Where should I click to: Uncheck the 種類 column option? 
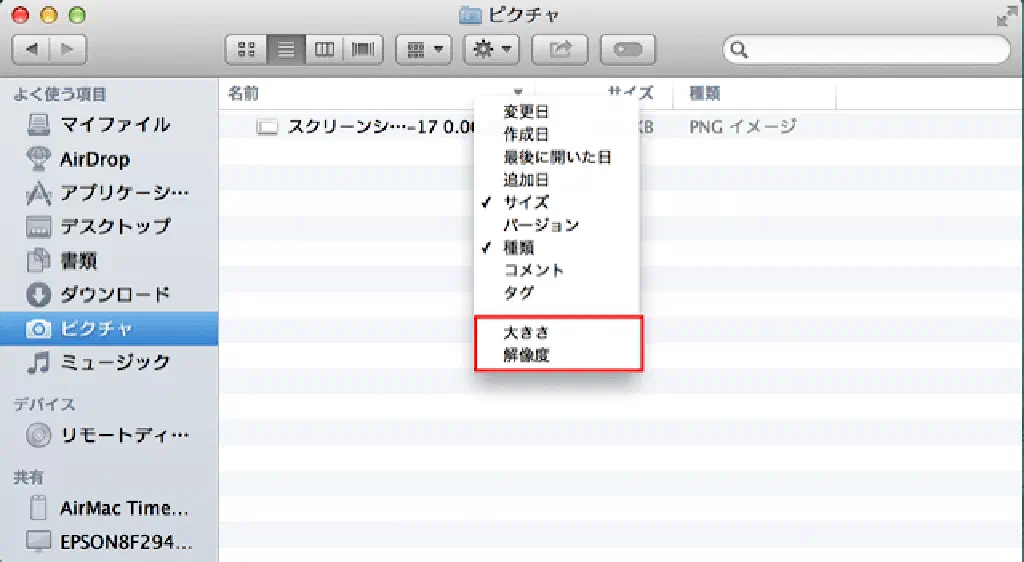518,248
